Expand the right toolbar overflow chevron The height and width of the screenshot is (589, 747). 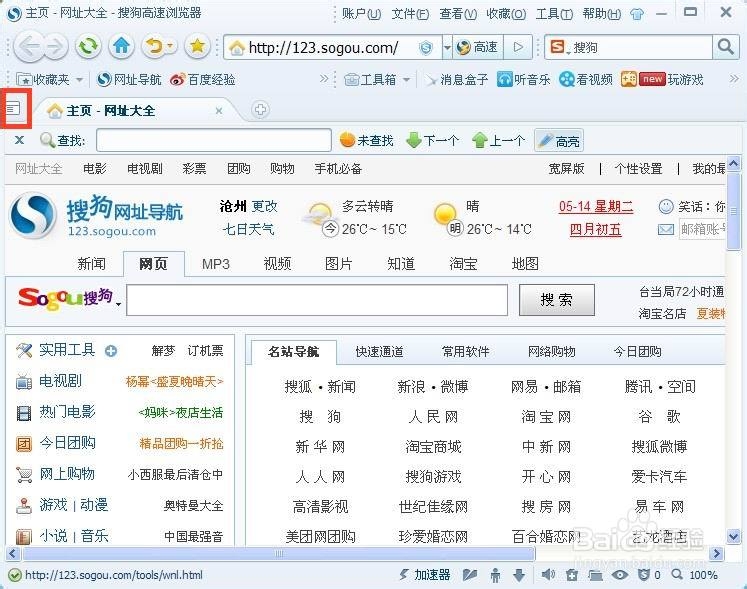[734, 79]
